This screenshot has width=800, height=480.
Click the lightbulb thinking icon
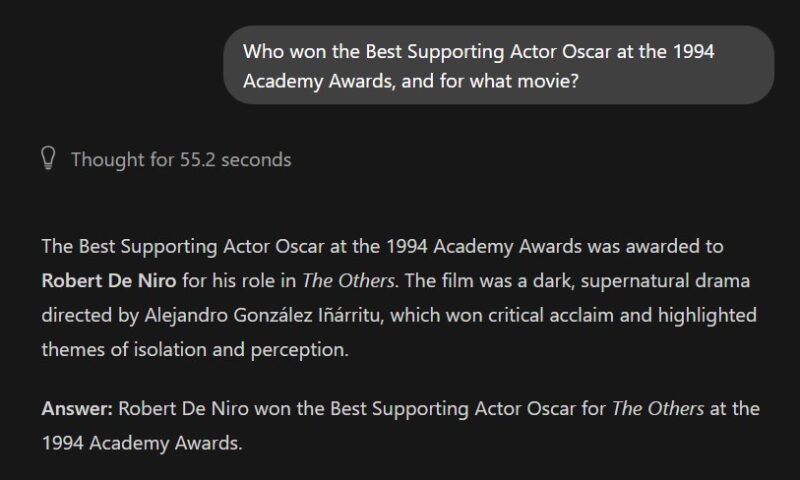click(47, 159)
